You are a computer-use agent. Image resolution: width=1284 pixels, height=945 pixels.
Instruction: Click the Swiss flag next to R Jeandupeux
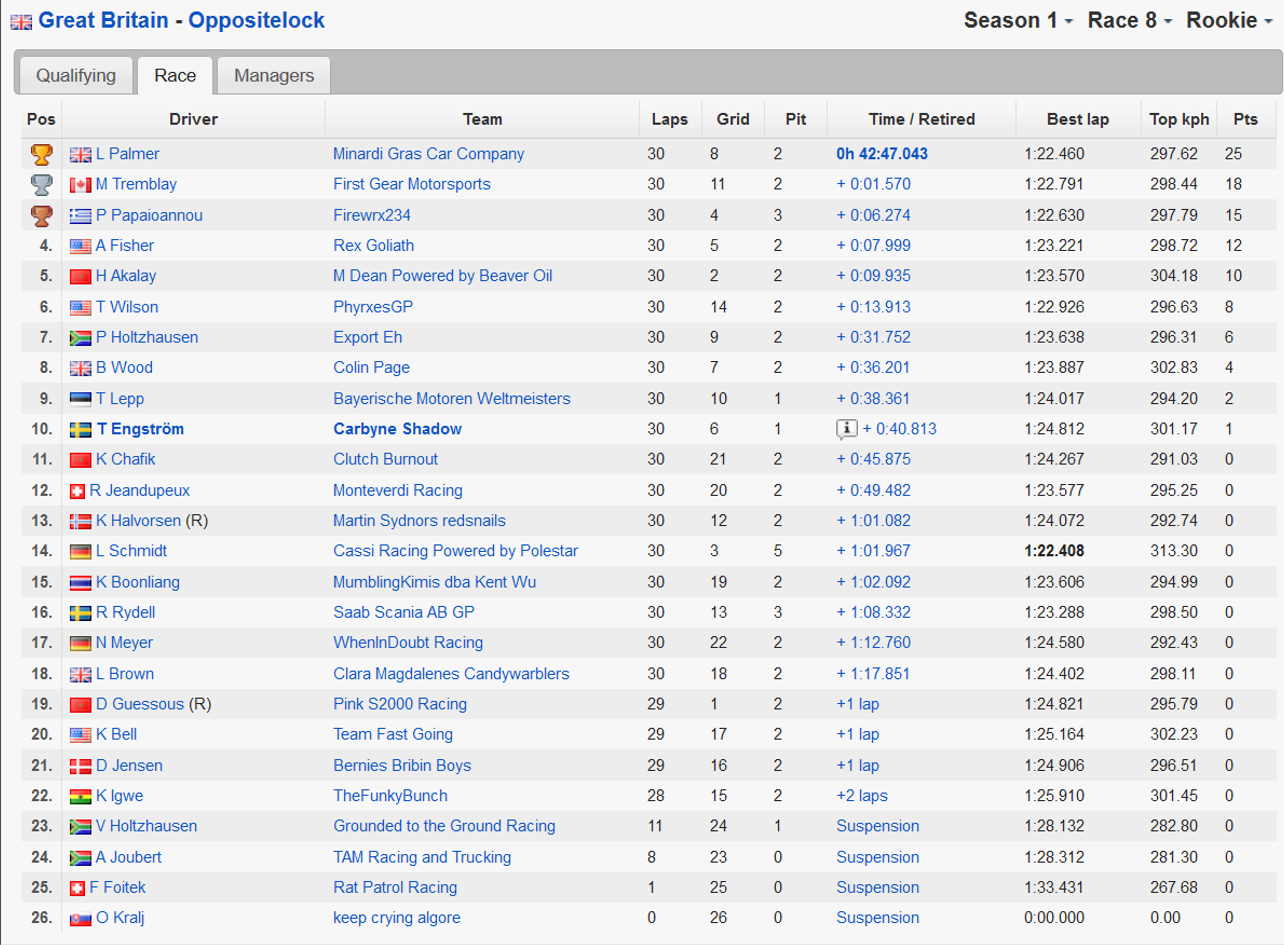tap(77, 491)
